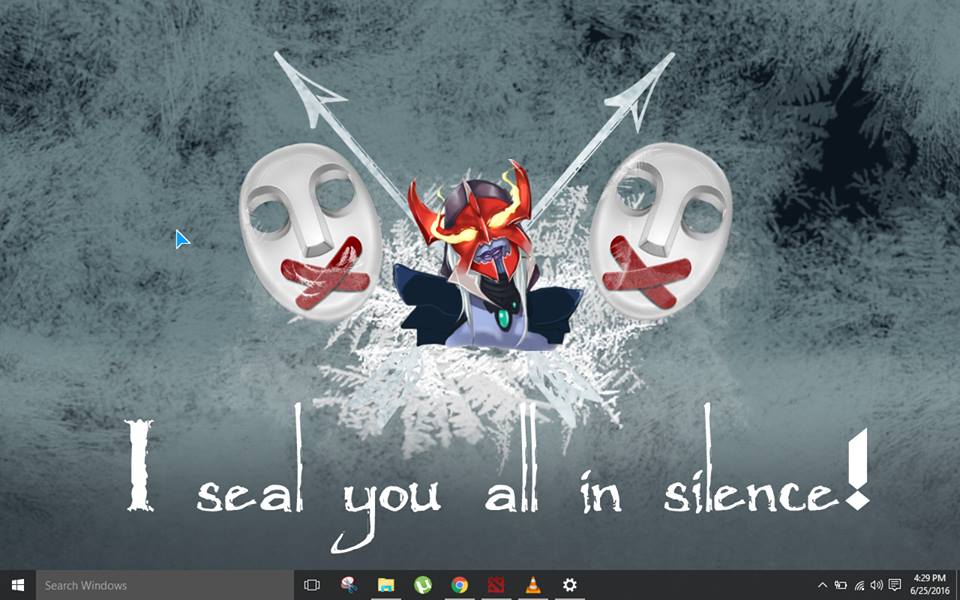Open VLC media player from taskbar
Screen dimensions: 960x600
point(533,585)
